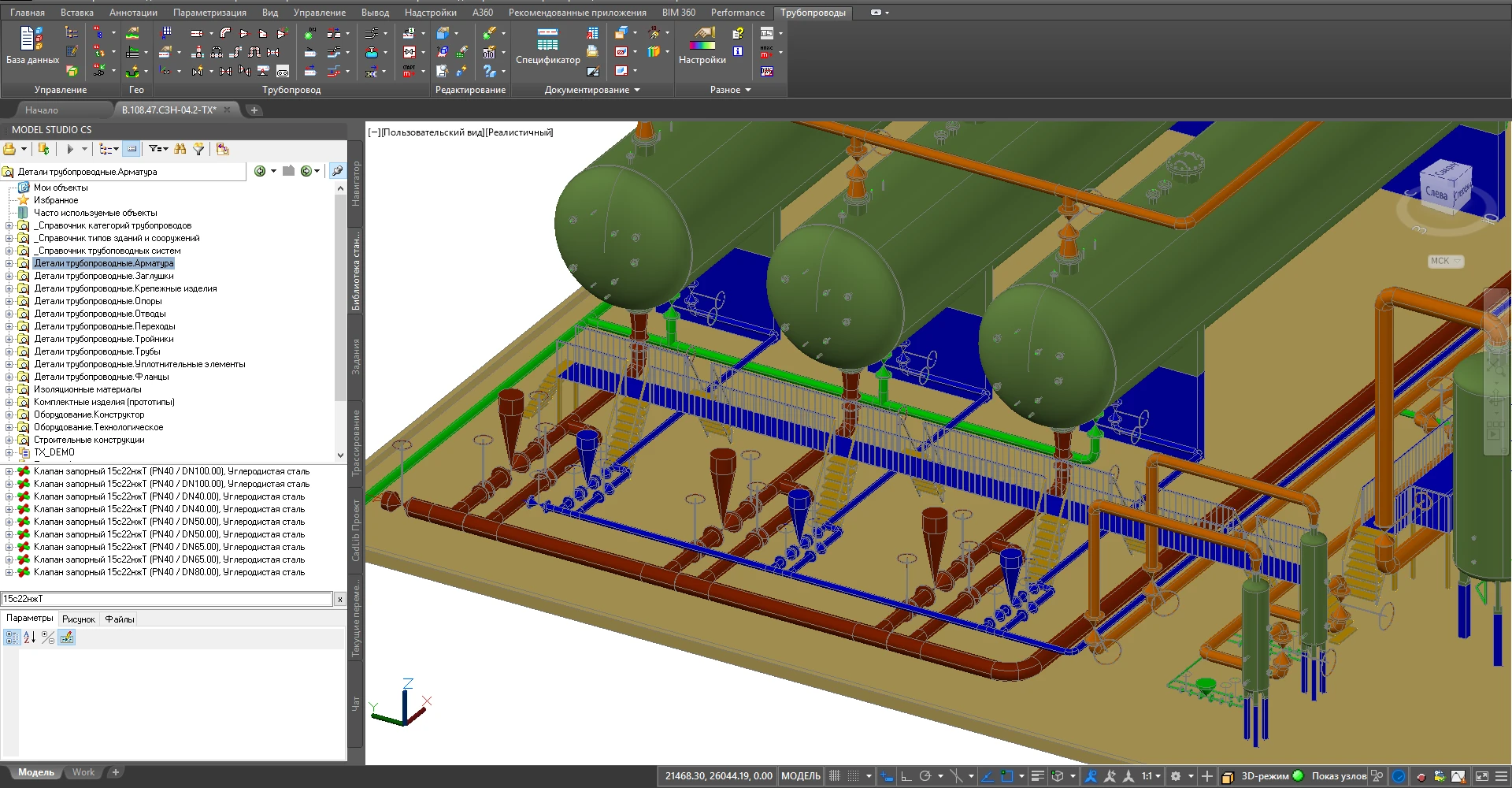Click the green back navigation arrow

260,171
